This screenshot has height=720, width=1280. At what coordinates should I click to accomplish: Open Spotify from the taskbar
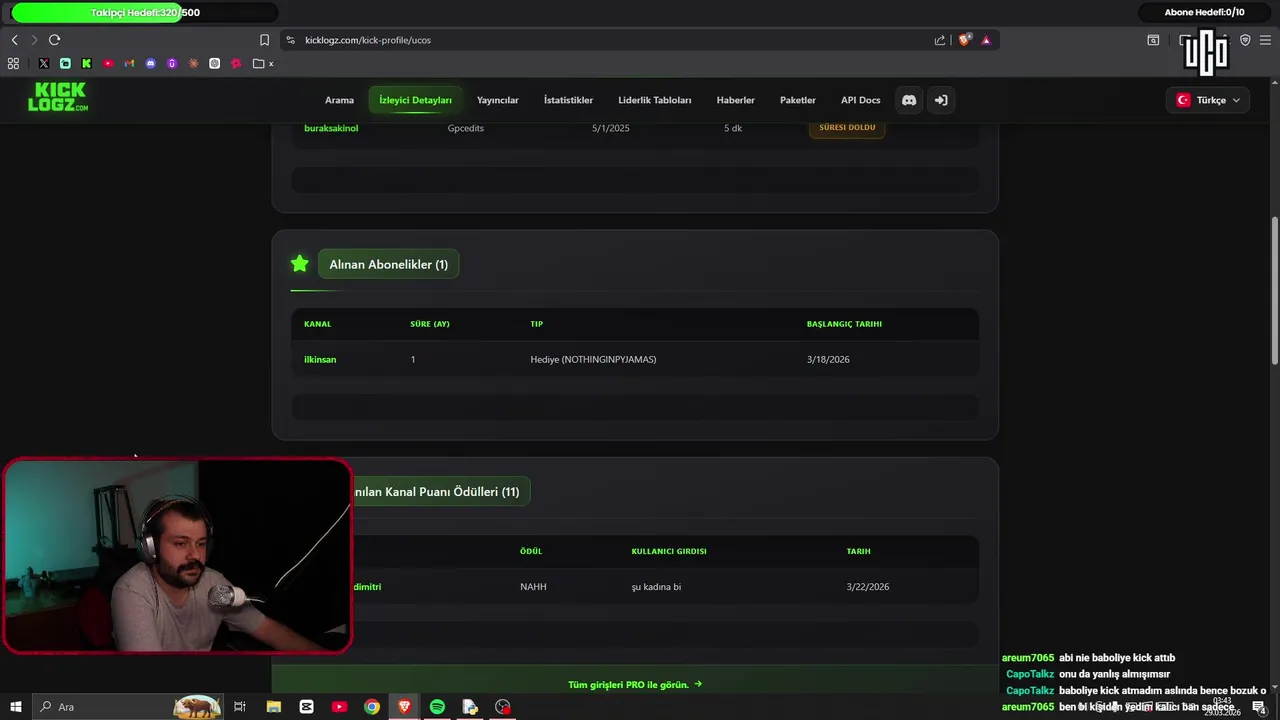(x=437, y=707)
